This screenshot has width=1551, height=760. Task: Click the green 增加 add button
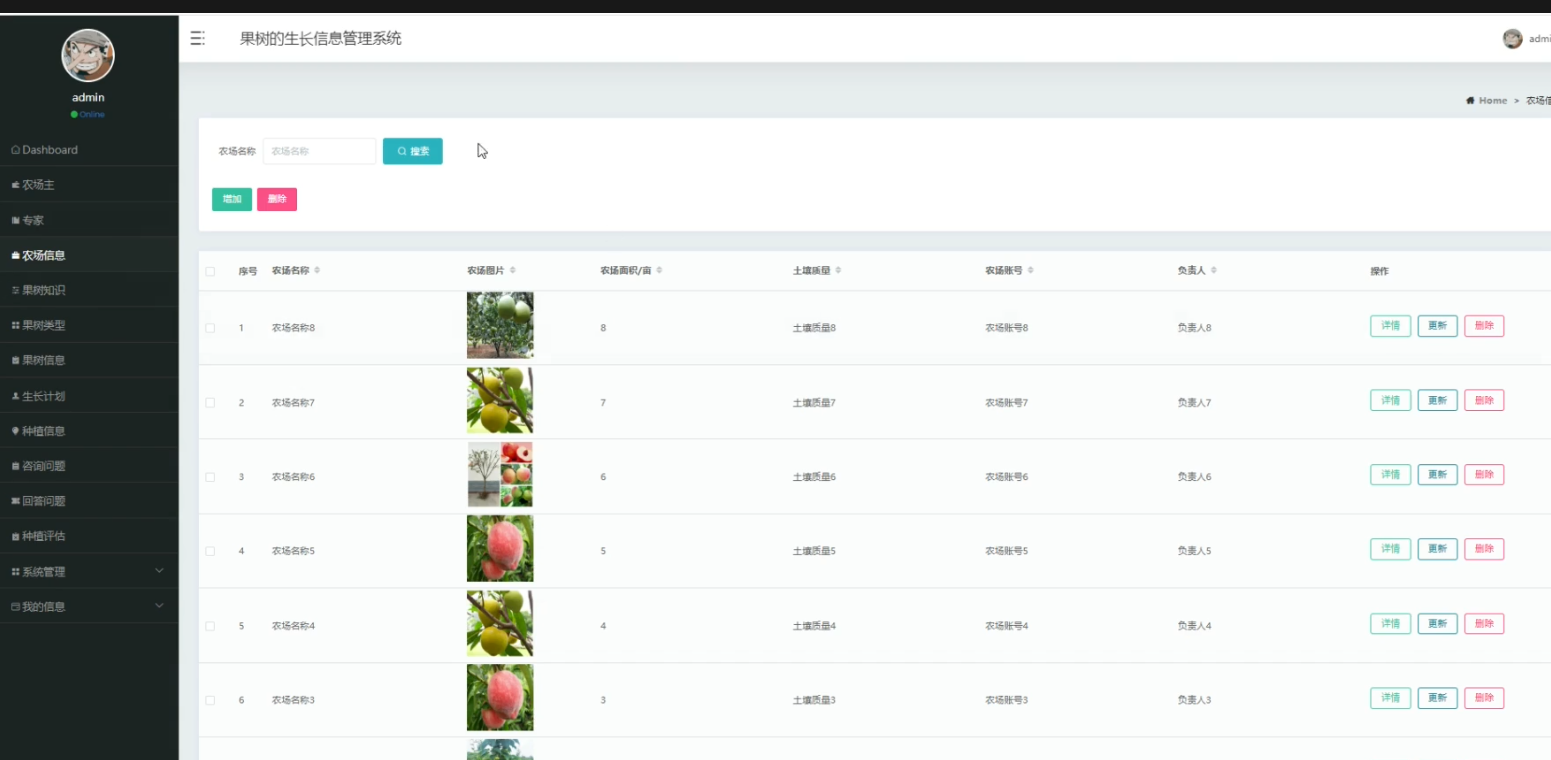click(232, 199)
